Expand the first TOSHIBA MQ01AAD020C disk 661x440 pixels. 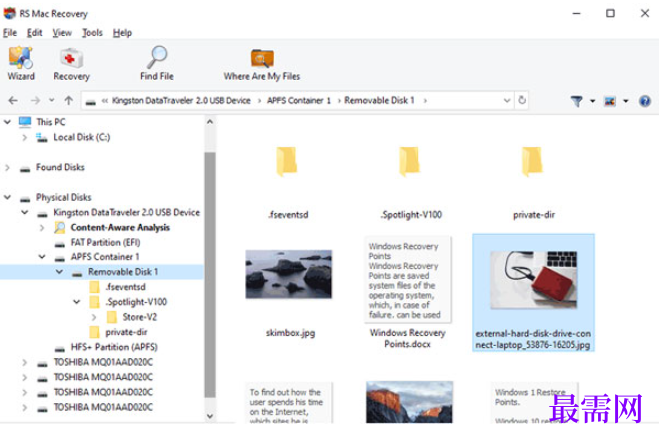coord(24,362)
